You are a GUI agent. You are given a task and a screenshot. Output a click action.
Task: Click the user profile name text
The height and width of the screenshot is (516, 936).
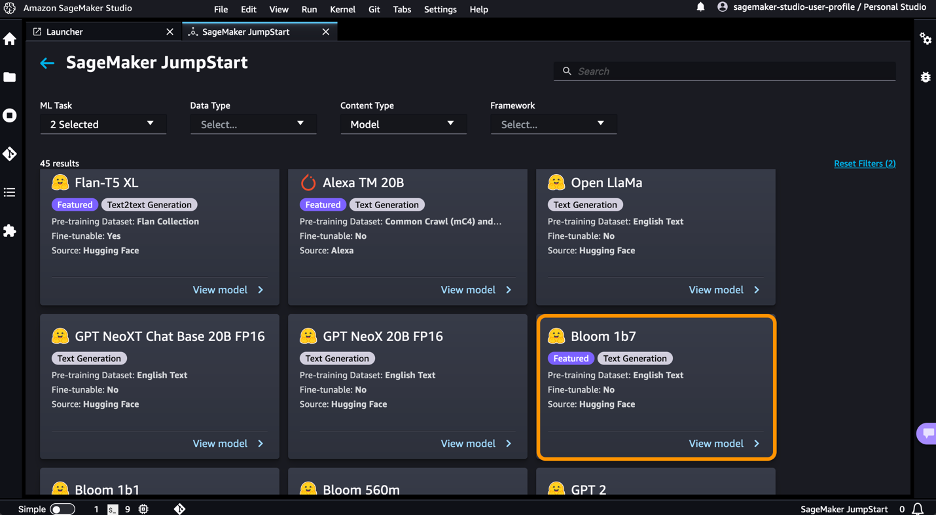[830, 7]
